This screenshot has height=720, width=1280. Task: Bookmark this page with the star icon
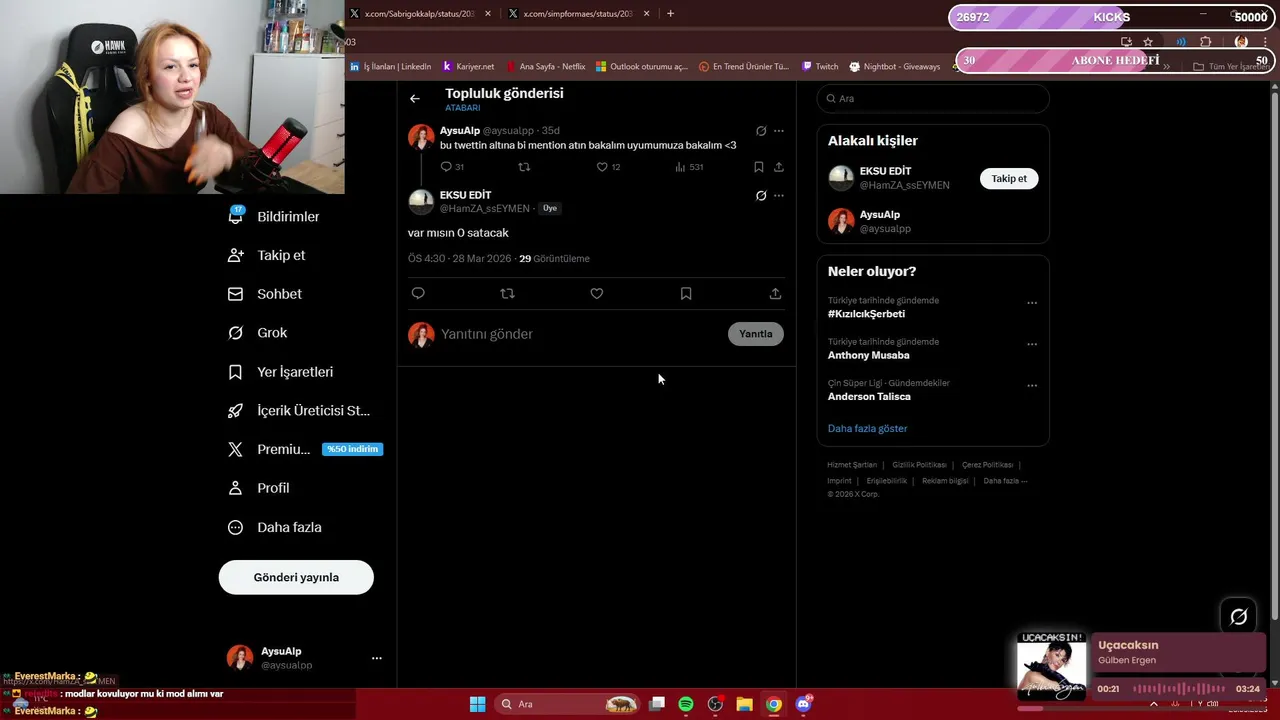[x=1148, y=42]
